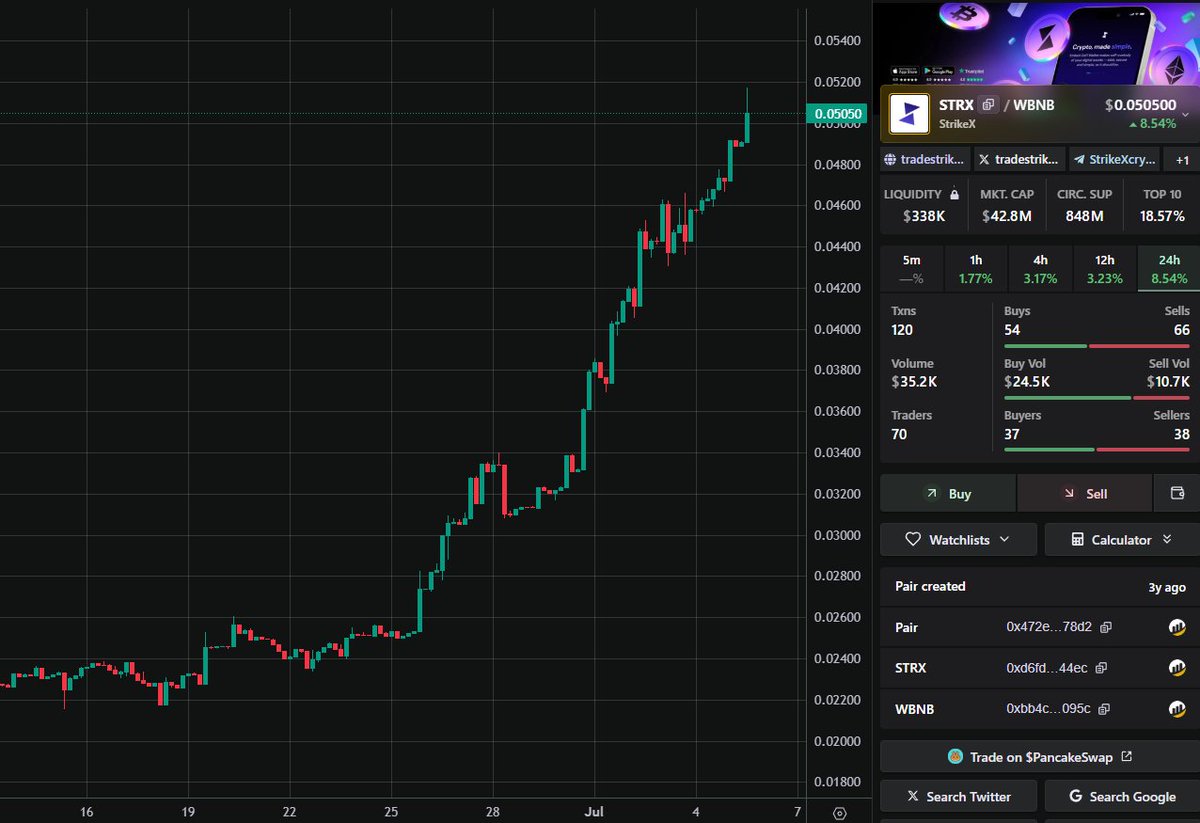
Task: Copy the STRX token address next to ticker
Action: [x=988, y=104]
